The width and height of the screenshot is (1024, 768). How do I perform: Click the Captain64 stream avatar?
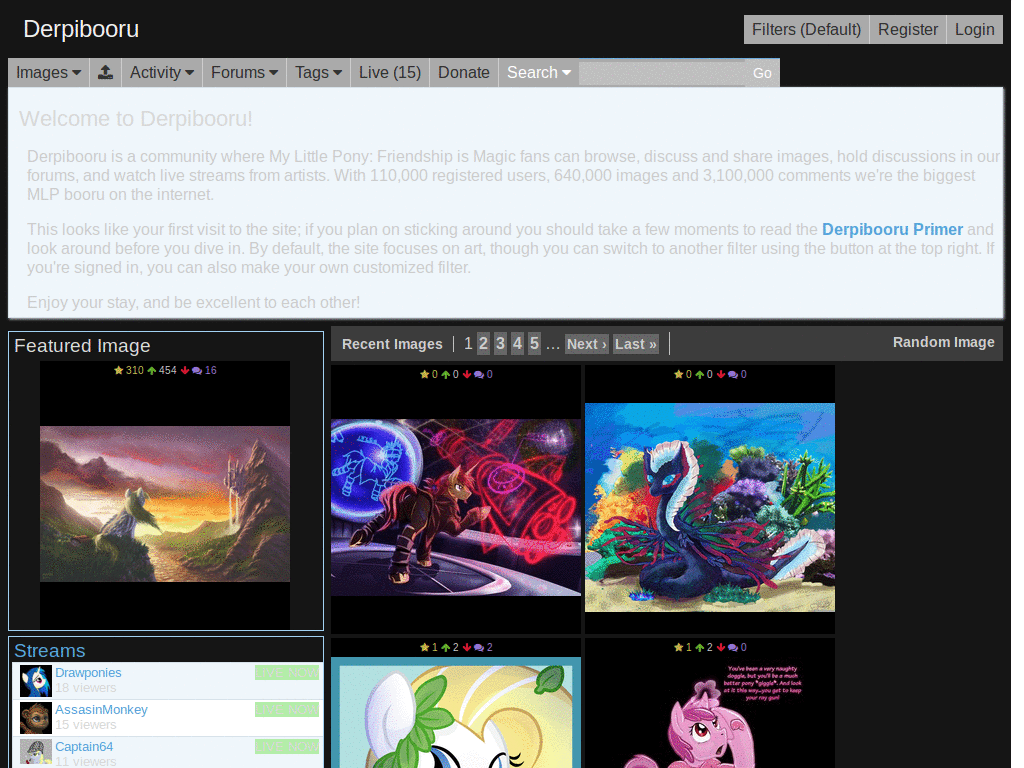pyautogui.click(x=35, y=753)
